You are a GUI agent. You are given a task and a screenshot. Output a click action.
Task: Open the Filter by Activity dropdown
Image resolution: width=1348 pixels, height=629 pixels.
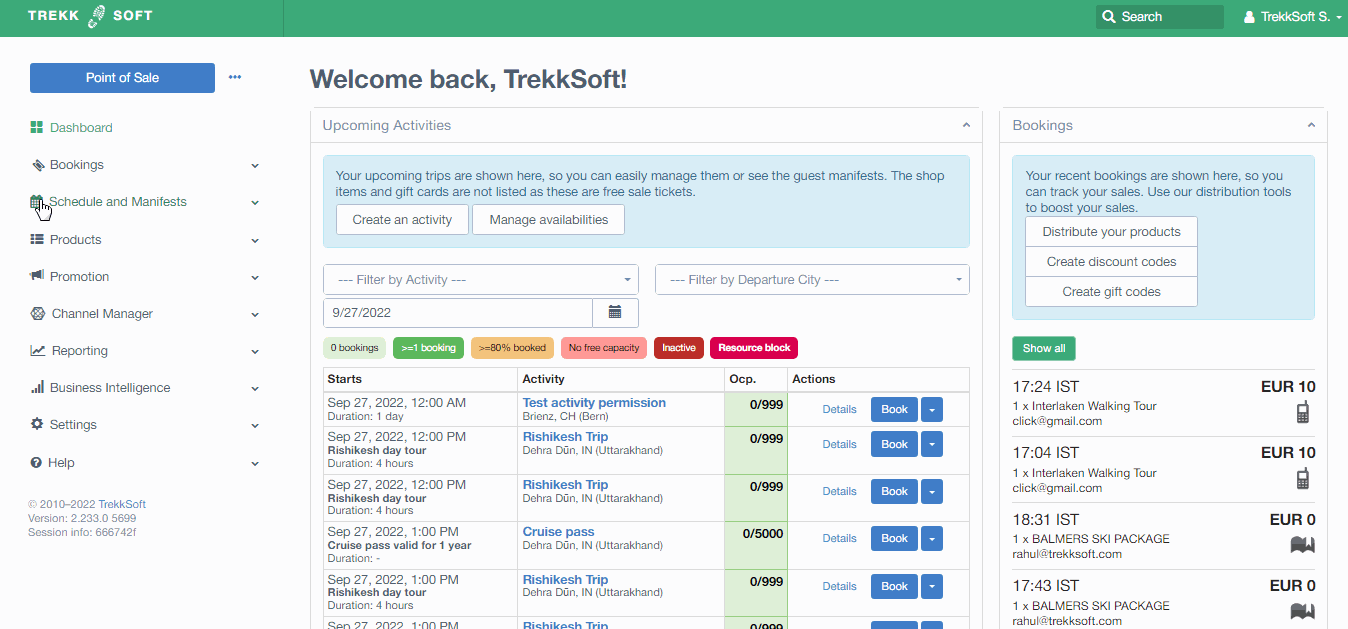coord(481,280)
